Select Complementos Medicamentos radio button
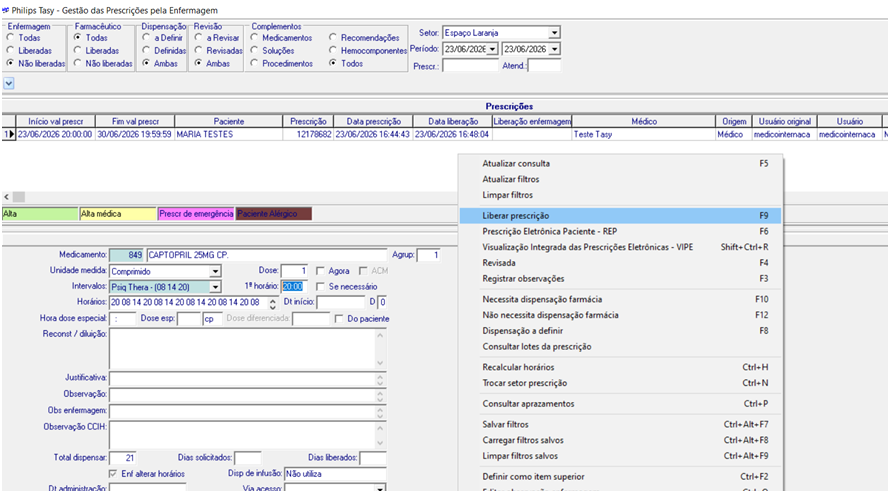The image size is (890, 493). coord(254,37)
